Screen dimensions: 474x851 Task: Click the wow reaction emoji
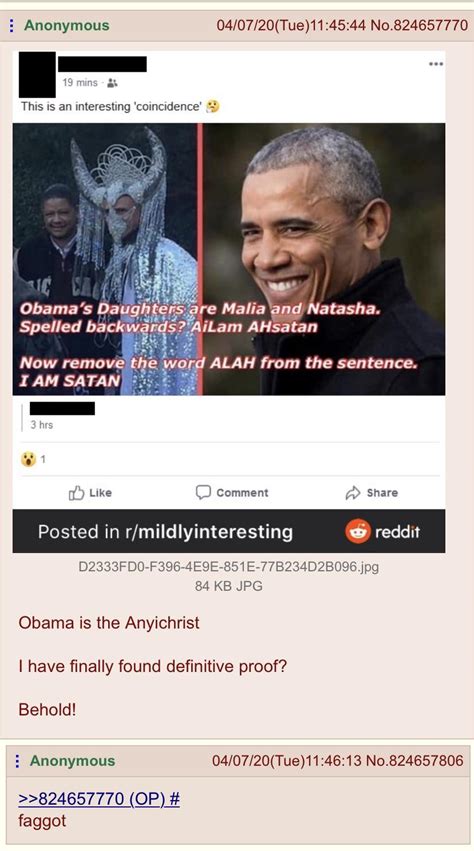[x=28, y=459]
